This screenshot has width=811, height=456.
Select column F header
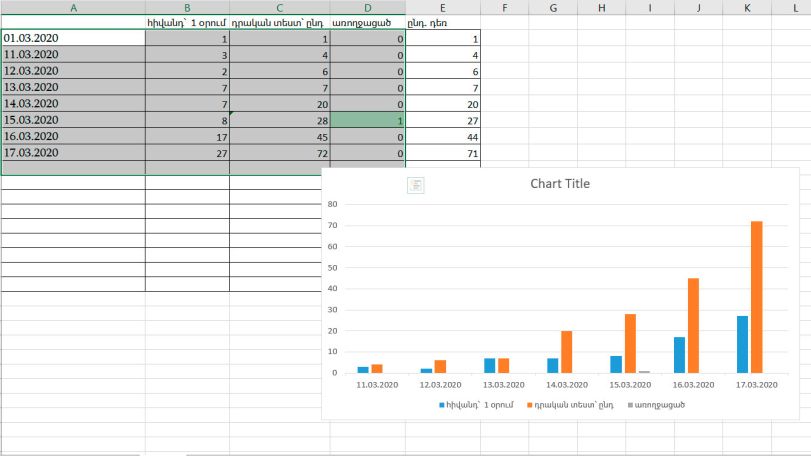tap(504, 8)
